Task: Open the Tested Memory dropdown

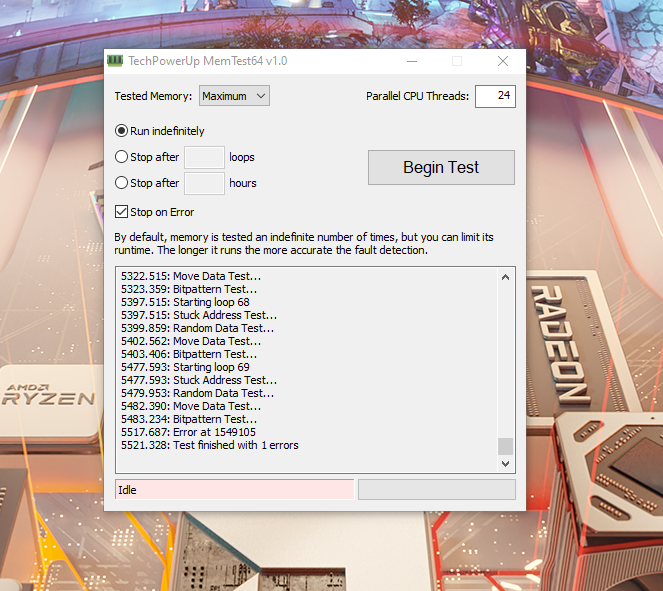Action: [234, 96]
